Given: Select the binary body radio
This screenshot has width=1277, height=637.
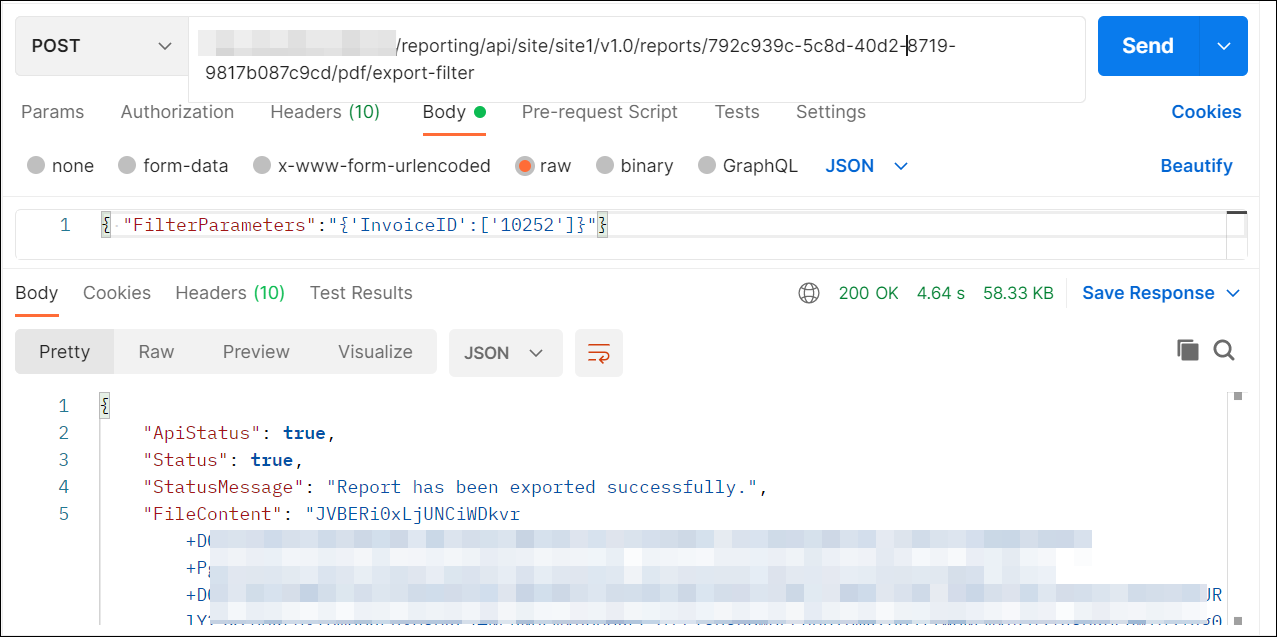Looking at the screenshot, I should click(x=605, y=166).
